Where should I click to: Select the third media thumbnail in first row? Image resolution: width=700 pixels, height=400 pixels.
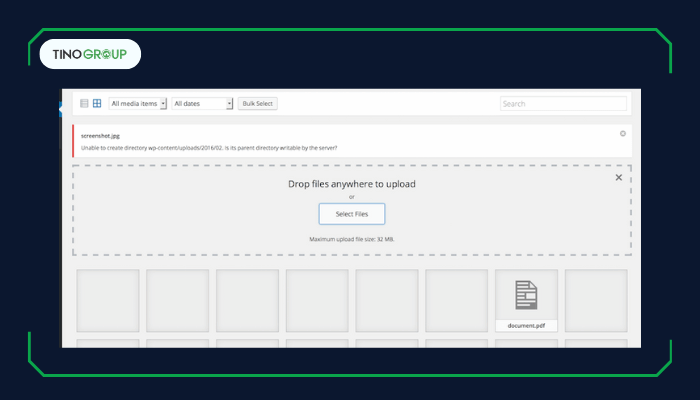[247, 300]
